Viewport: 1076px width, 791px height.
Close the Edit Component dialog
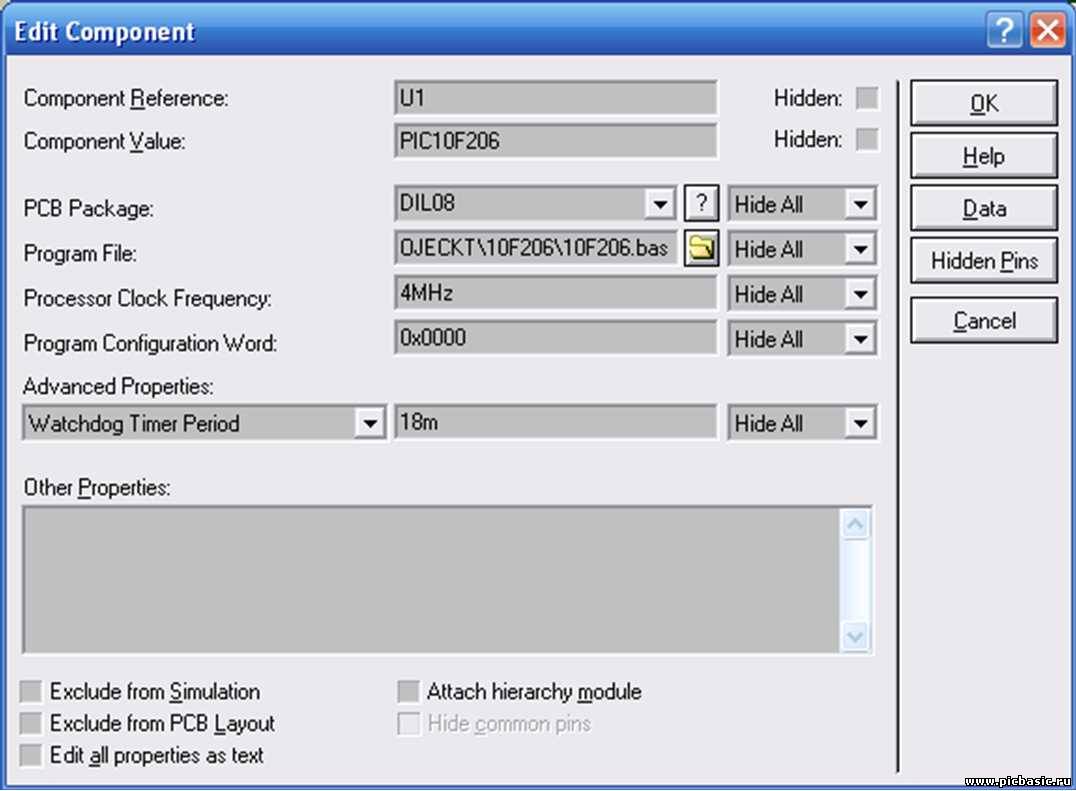click(1048, 30)
